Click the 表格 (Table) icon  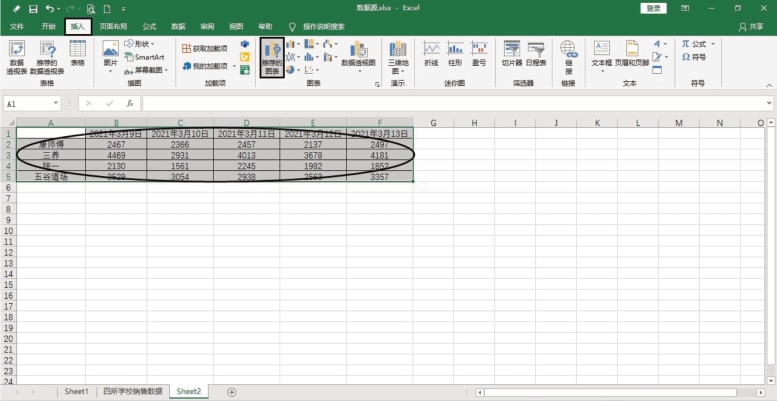[77, 53]
